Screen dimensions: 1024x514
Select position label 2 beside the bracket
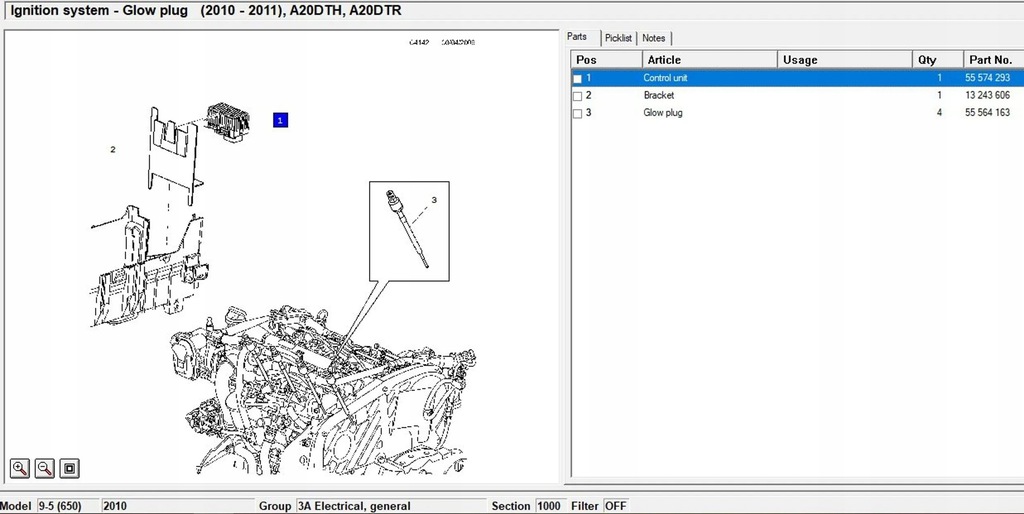[x=113, y=150]
